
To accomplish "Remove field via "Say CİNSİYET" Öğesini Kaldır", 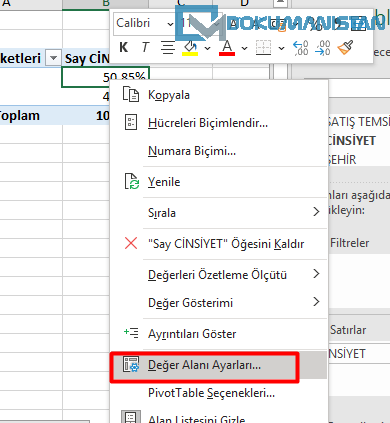I will pyautogui.click(x=219, y=244).
